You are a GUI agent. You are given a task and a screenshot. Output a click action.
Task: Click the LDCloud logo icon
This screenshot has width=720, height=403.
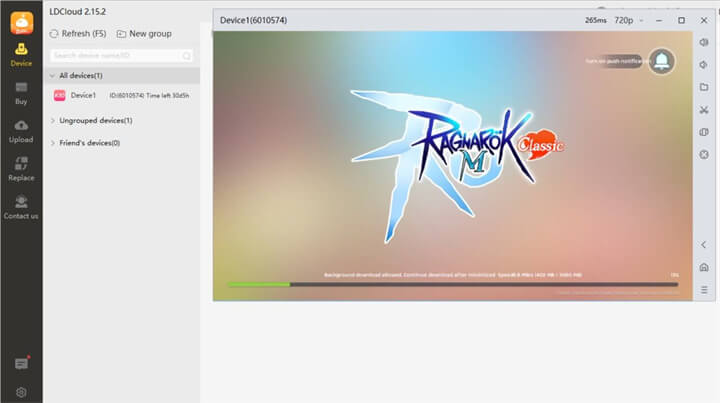22,23
